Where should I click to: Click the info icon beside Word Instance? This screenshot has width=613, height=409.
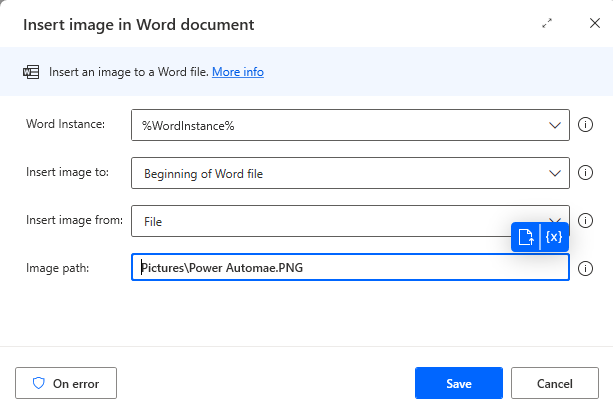click(x=587, y=126)
